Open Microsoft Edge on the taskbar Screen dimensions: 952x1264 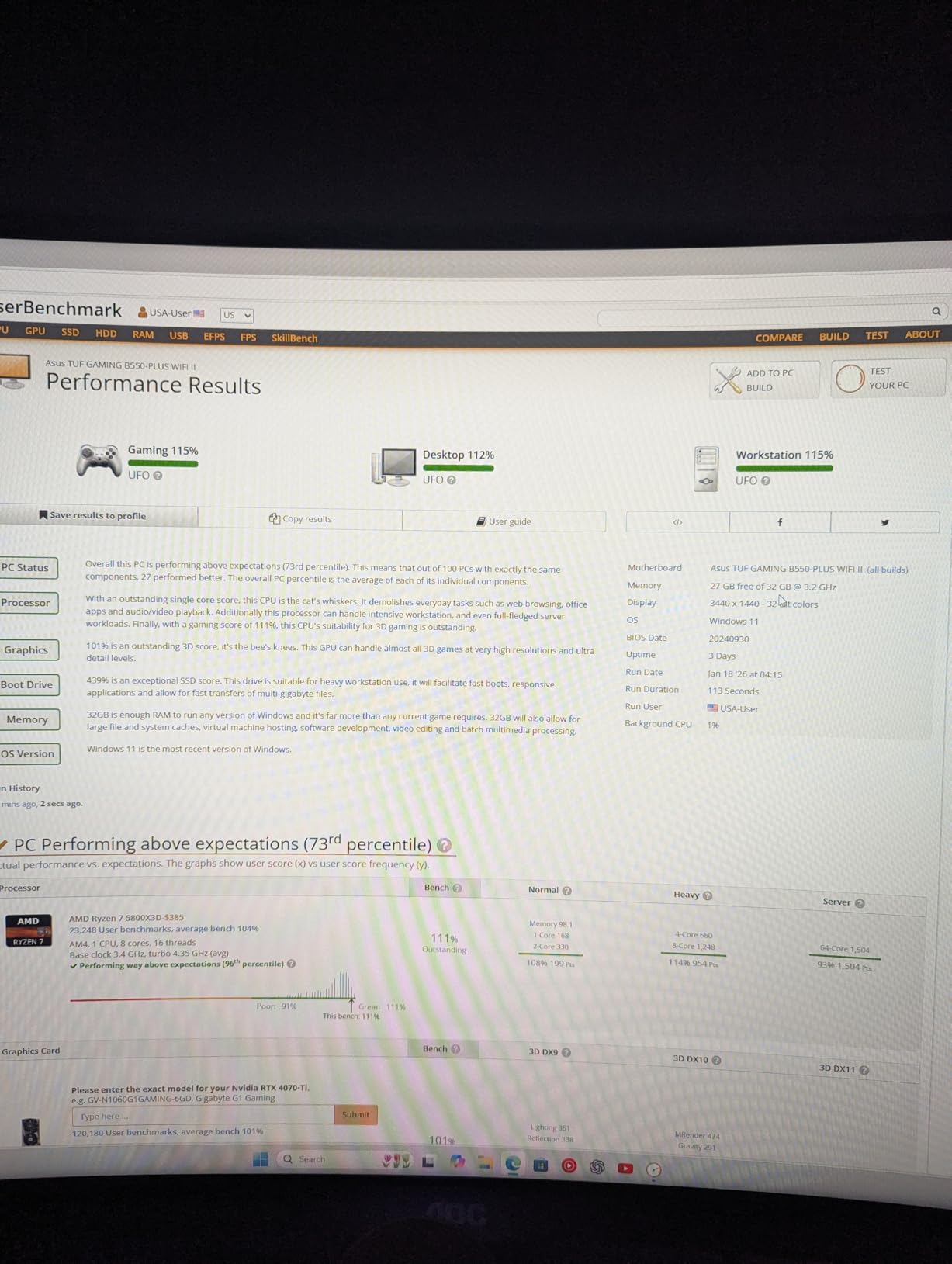click(x=513, y=1164)
